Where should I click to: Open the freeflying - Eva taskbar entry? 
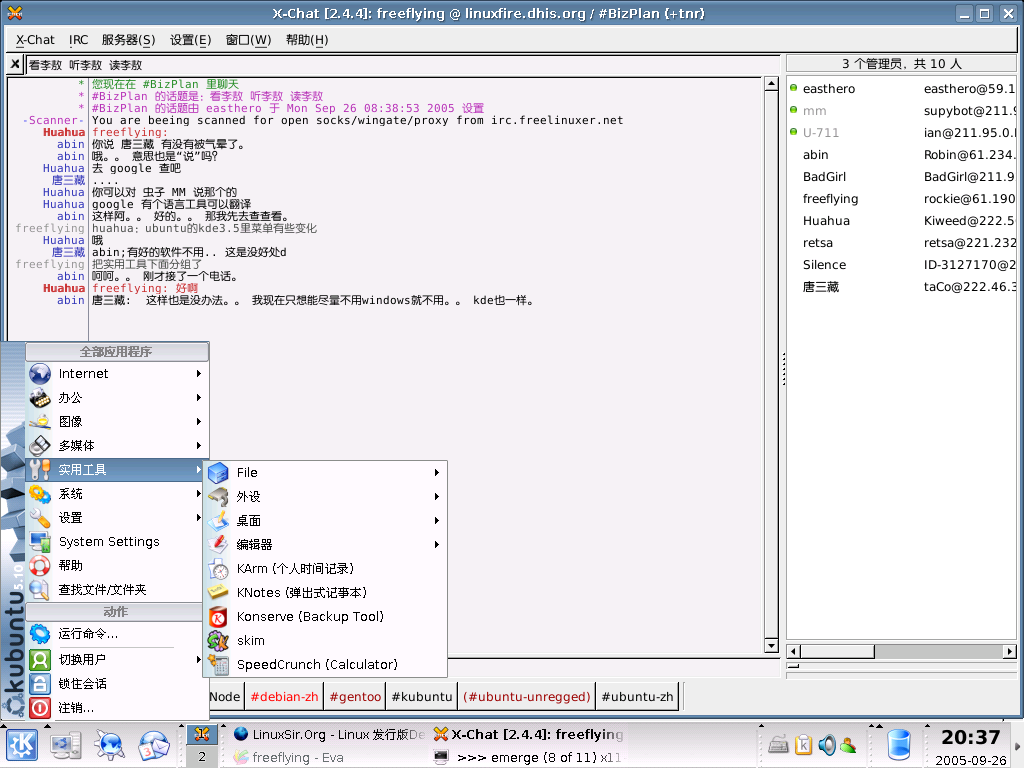pyautogui.click(x=328, y=758)
